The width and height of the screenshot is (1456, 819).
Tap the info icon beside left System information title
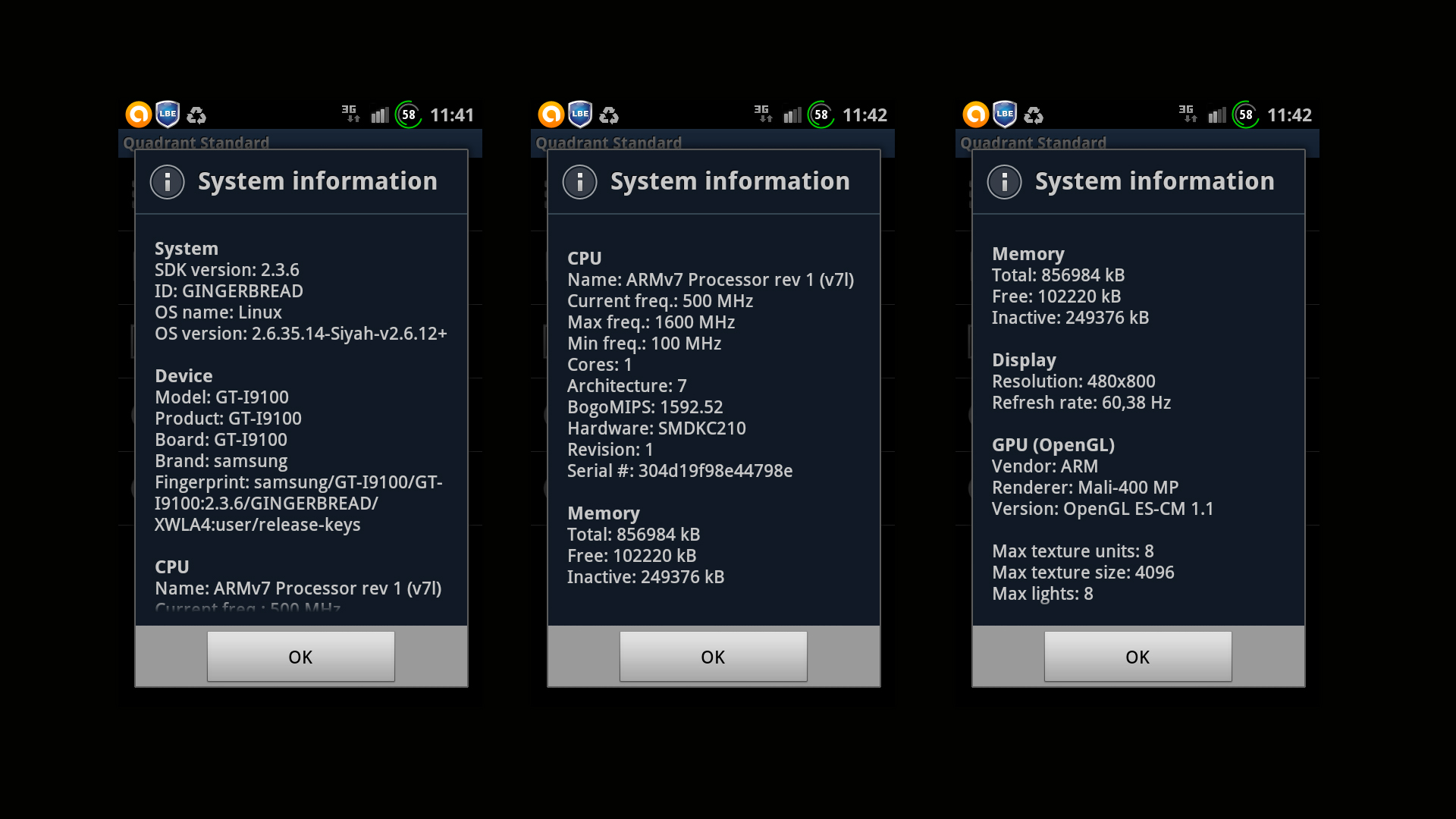tap(168, 182)
